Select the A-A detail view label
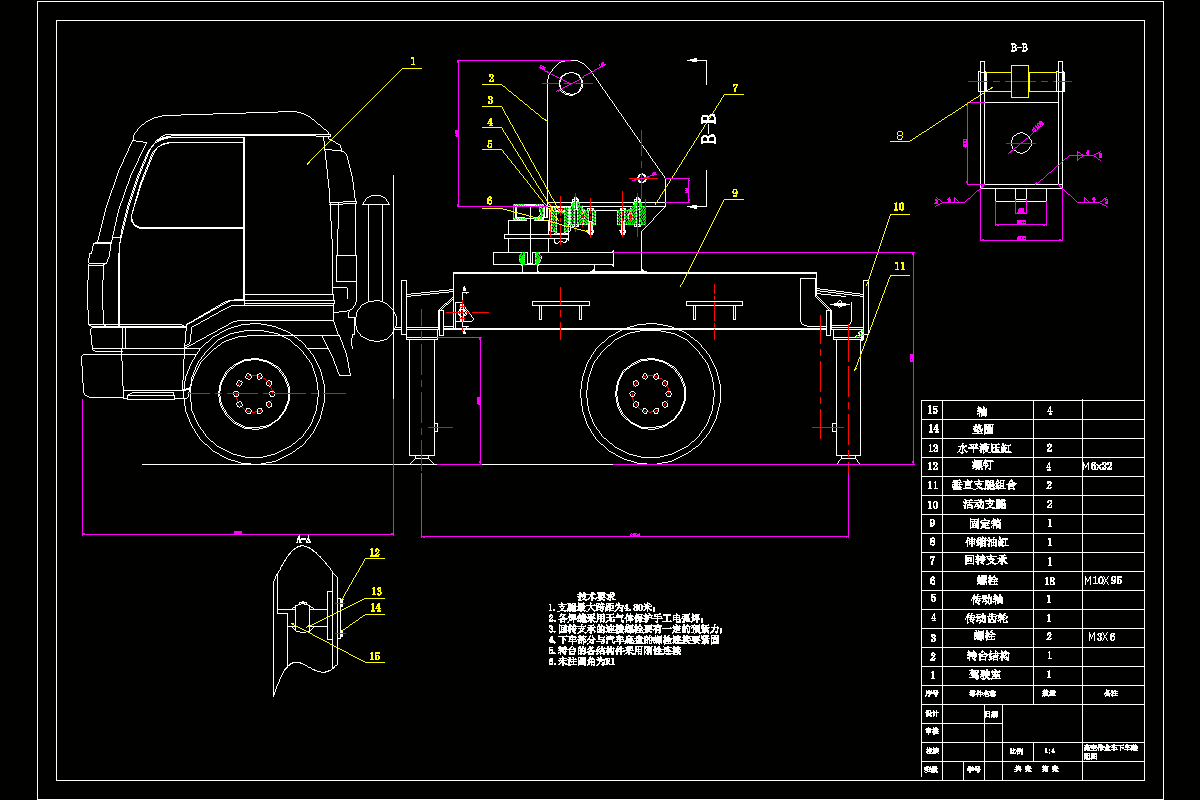 [x=304, y=539]
